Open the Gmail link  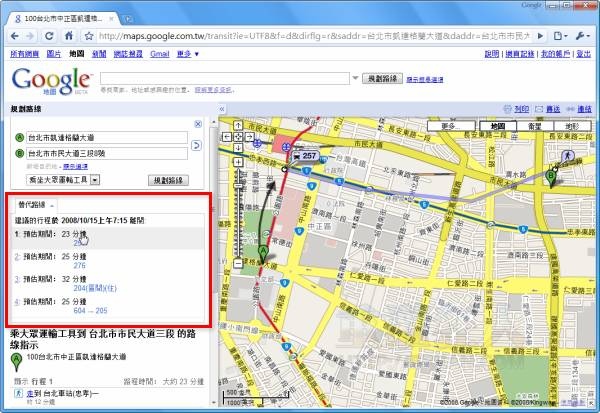[160, 54]
